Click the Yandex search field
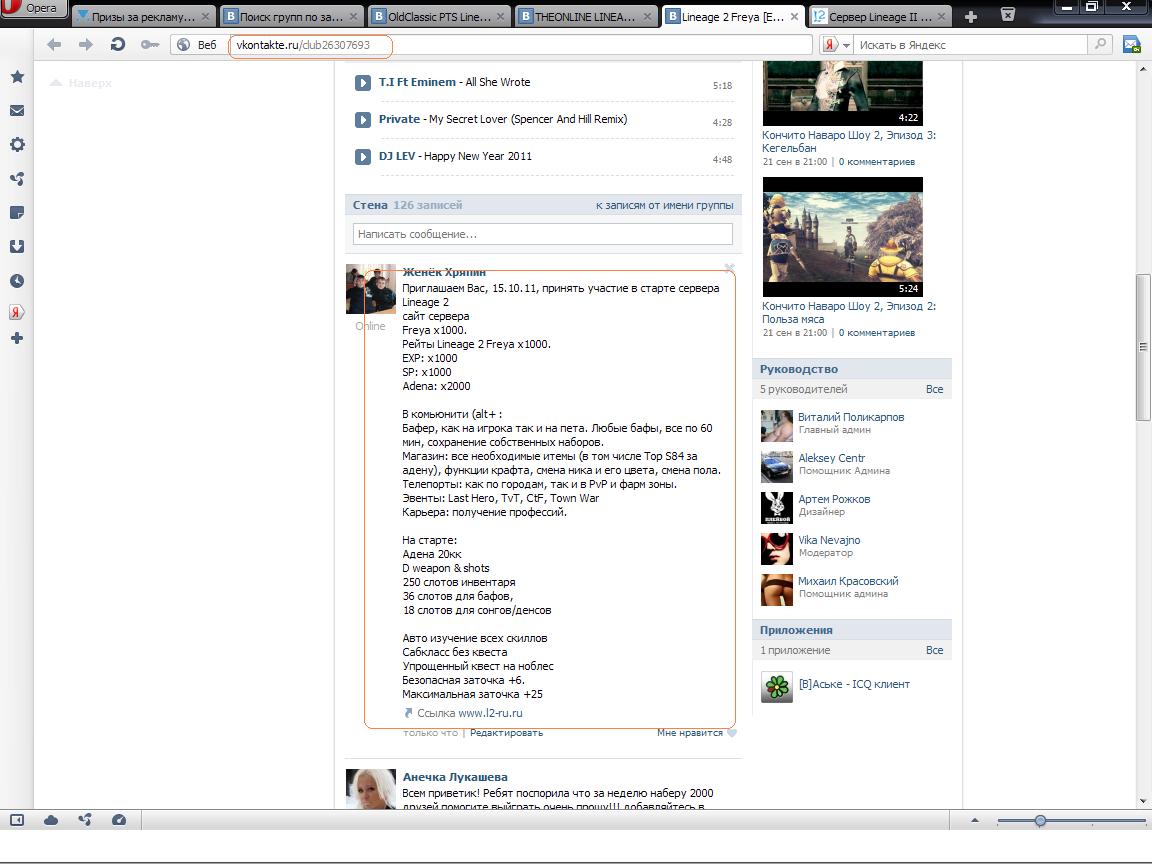Image resolution: width=1152 pixels, height=864 pixels. pyautogui.click(x=970, y=45)
